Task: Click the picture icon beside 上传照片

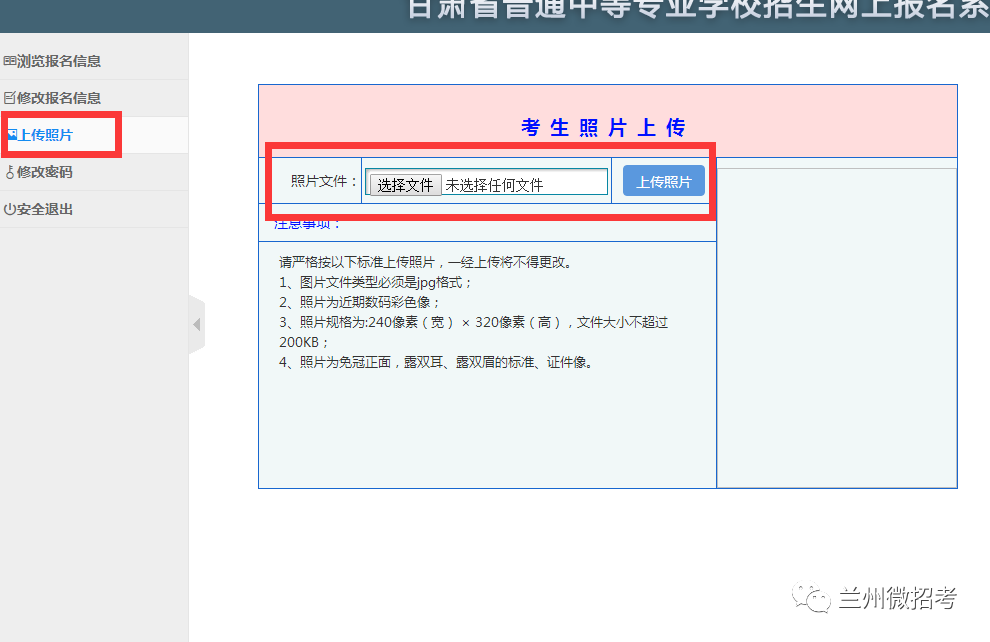Action: point(11,134)
